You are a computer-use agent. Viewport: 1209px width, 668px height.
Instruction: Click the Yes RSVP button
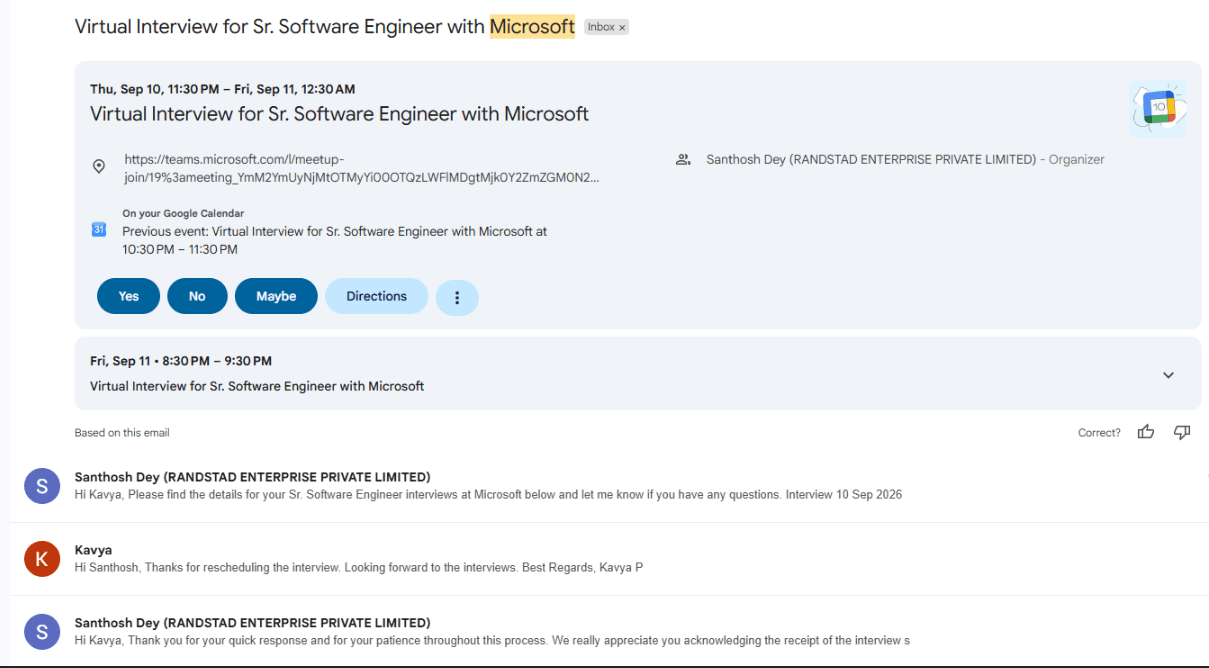click(x=128, y=296)
